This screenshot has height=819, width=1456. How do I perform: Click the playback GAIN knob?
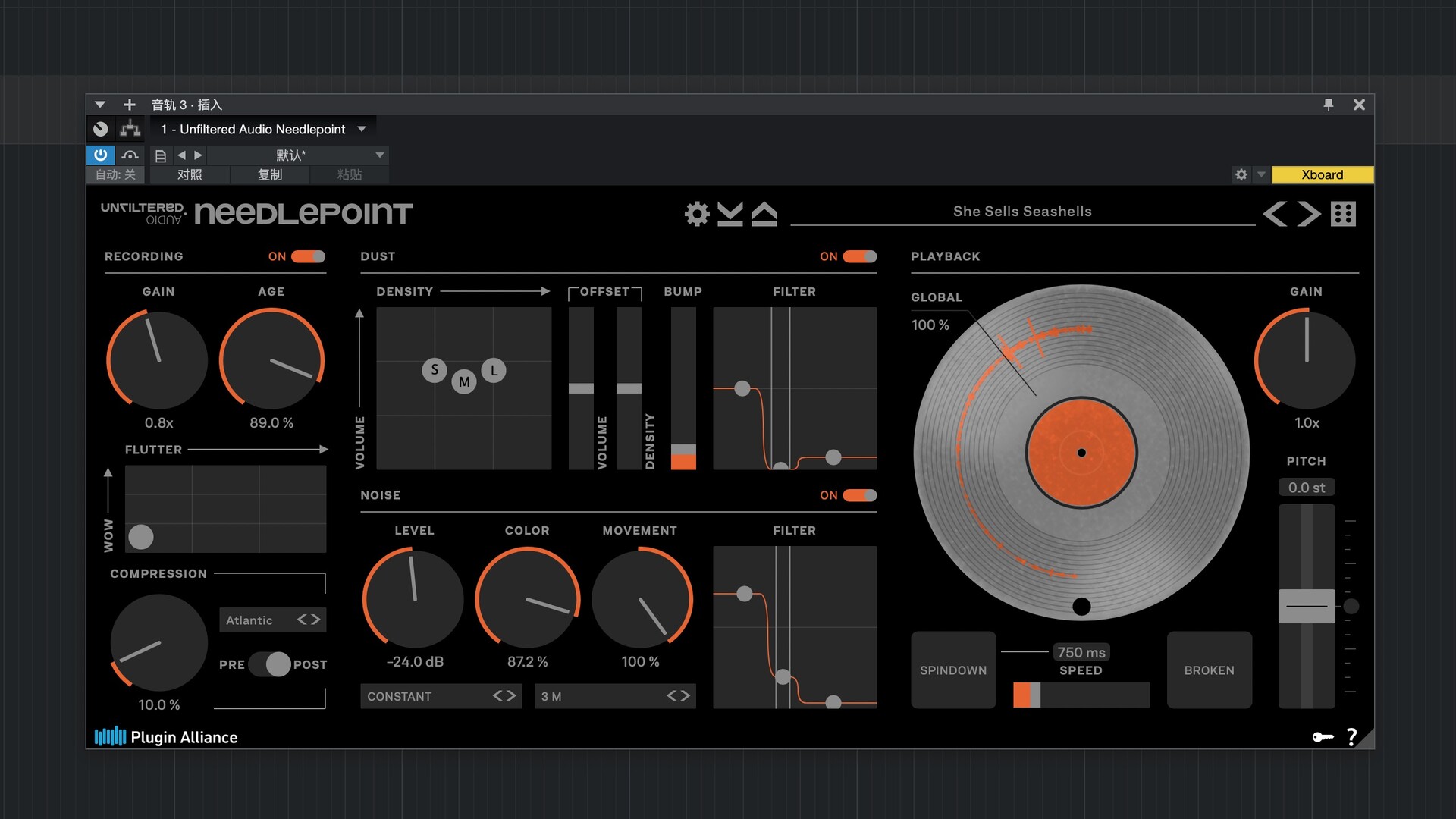tap(1306, 359)
